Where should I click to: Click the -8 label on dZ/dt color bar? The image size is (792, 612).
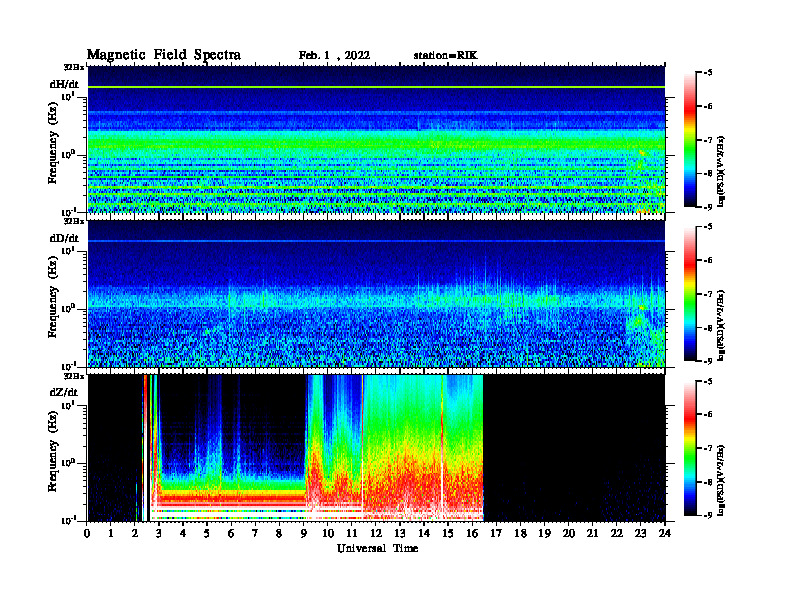coord(708,482)
